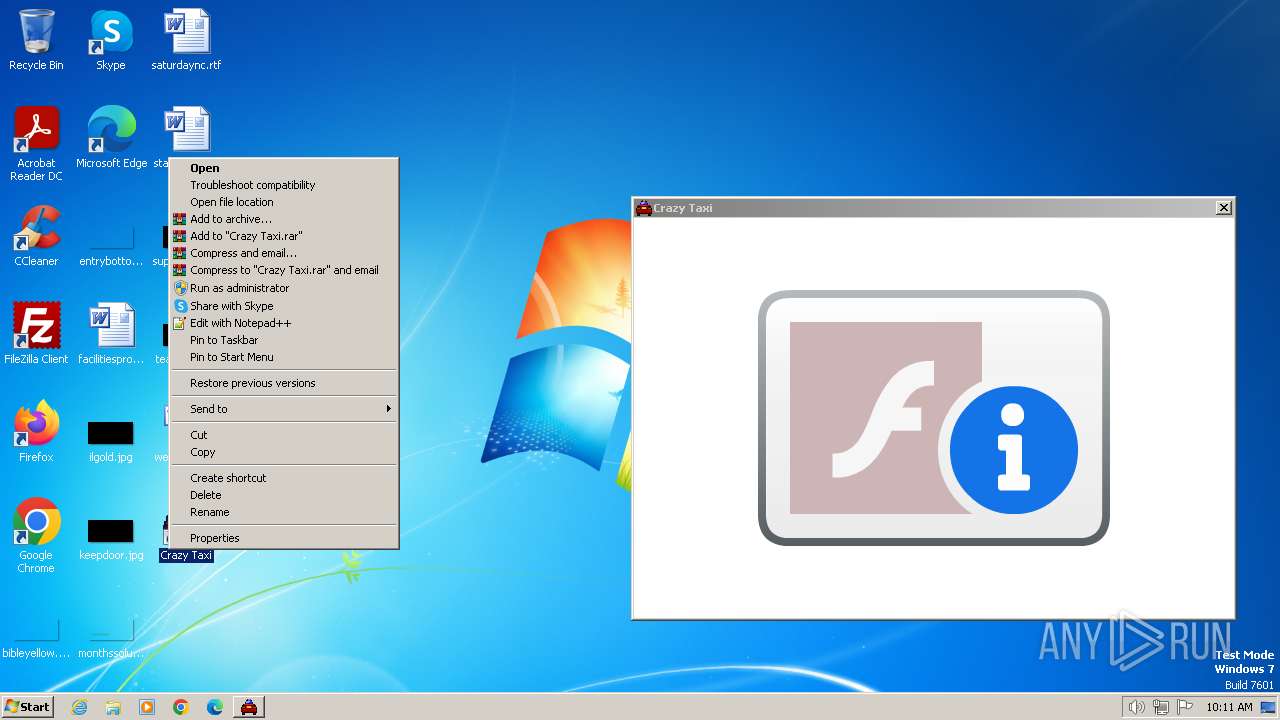The height and width of the screenshot is (720, 1280).
Task: Click the Crazy Taxi window title icon
Action: click(x=644, y=208)
